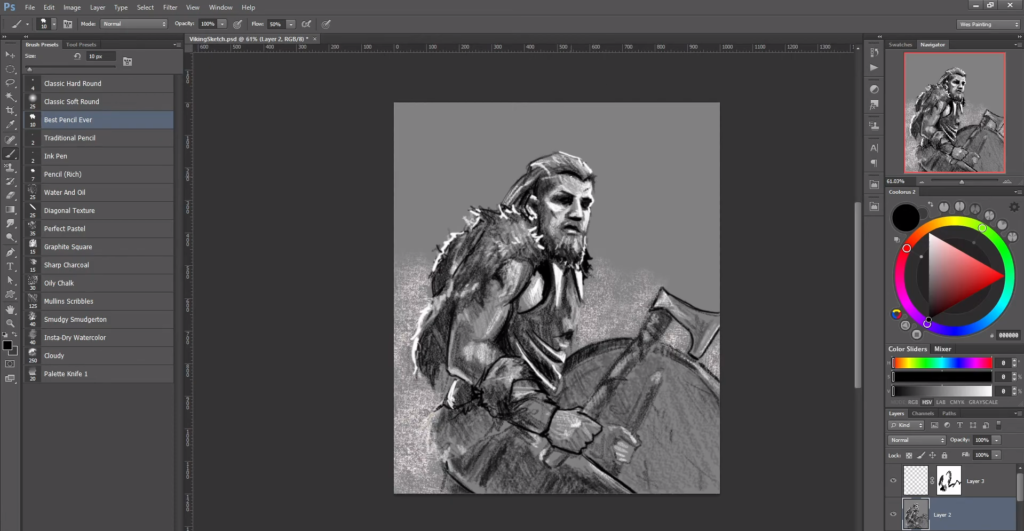Click the Navigator preview thumbnail
Image resolution: width=1024 pixels, height=531 pixels.
954,112
